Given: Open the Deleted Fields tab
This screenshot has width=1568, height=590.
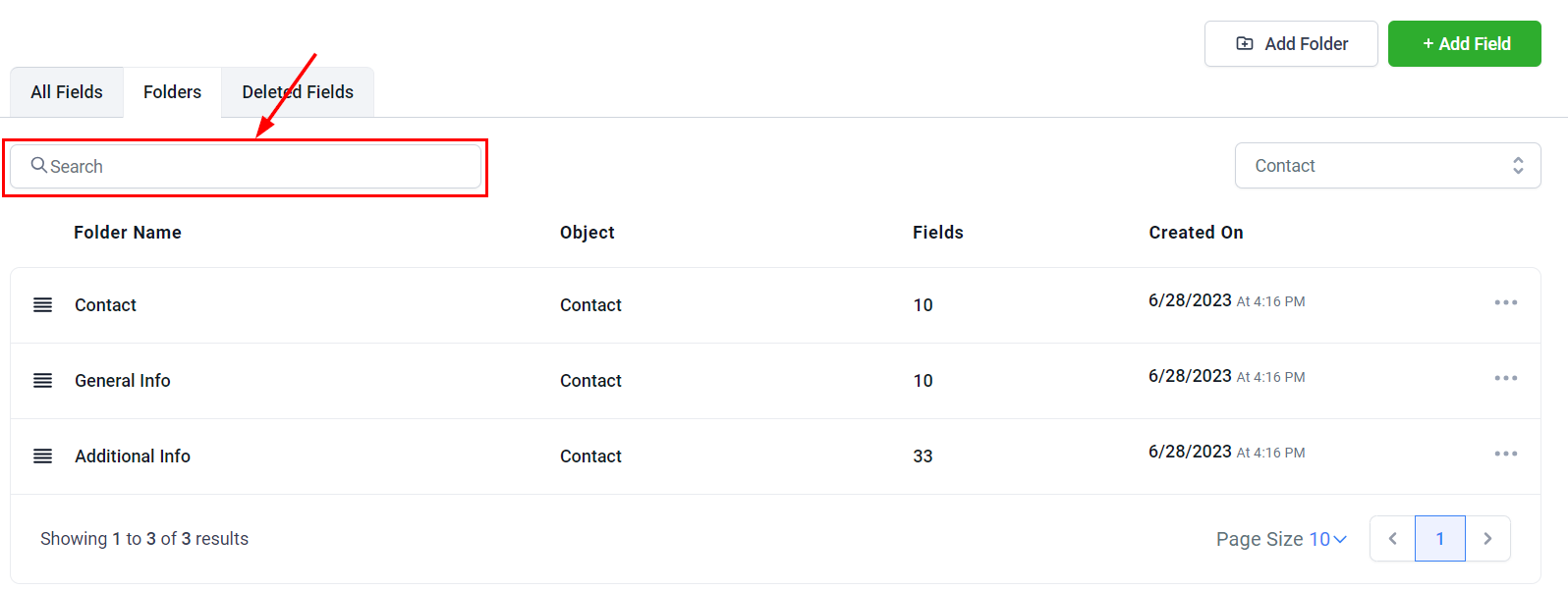Looking at the screenshot, I should click(x=298, y=92).
